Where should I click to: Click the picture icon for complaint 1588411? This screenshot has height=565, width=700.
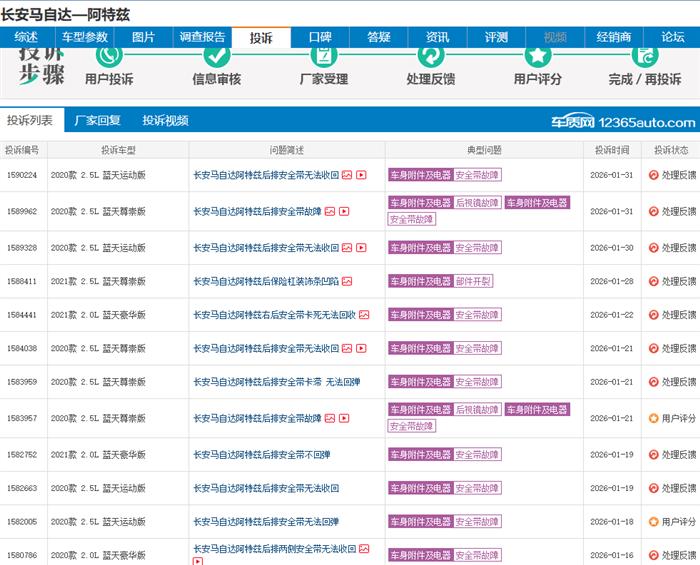point(347,282)
